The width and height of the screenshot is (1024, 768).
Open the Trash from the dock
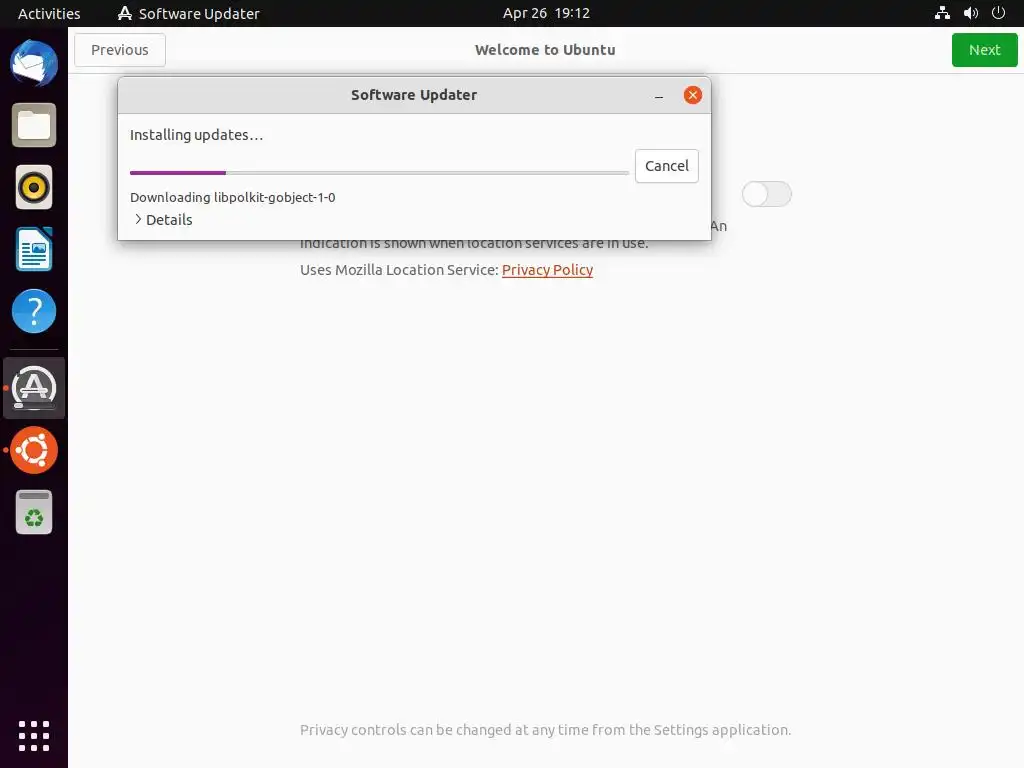pyautogui.click(x=34, y=512)
